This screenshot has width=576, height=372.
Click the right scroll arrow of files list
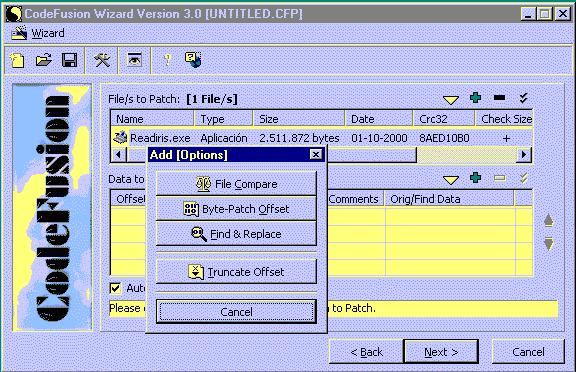524,155
